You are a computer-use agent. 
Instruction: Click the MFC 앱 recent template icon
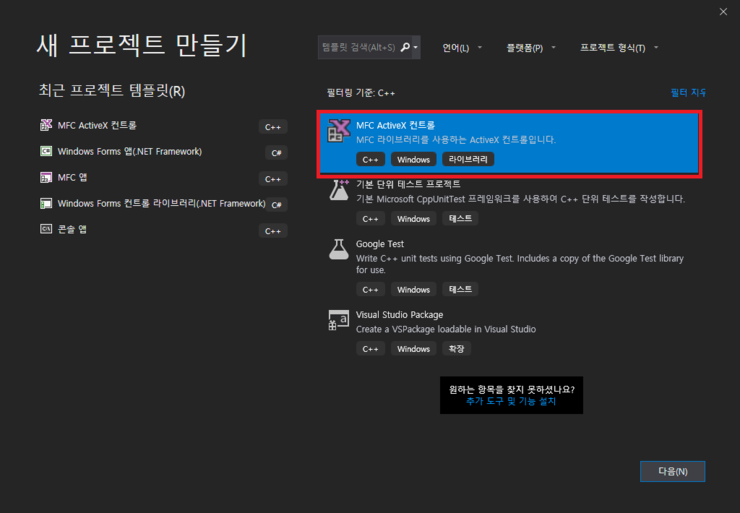click(x=46, y=177)
